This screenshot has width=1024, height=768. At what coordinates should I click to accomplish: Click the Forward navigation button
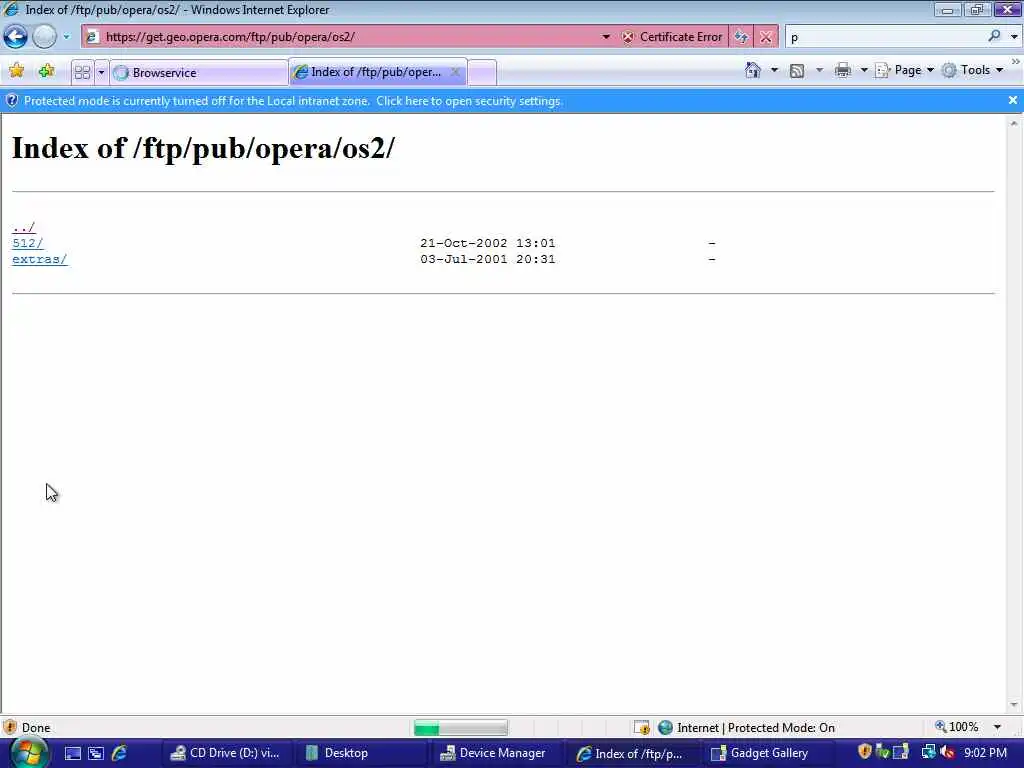click(x=44, y=37)
